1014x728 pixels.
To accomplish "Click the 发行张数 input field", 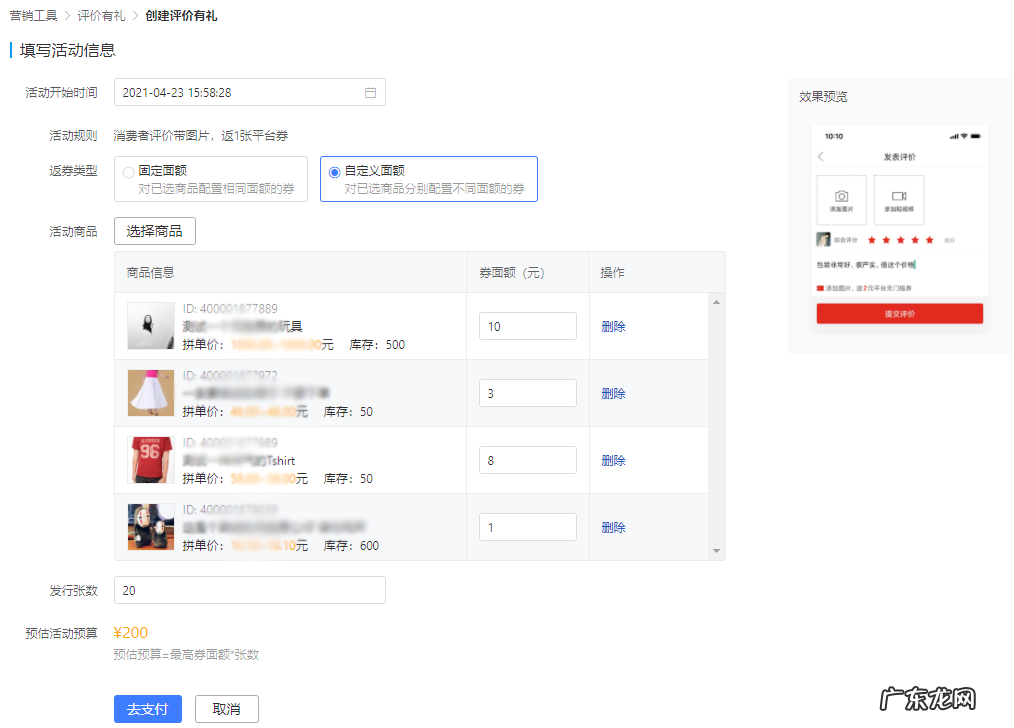I will click(x=250, y=590).
